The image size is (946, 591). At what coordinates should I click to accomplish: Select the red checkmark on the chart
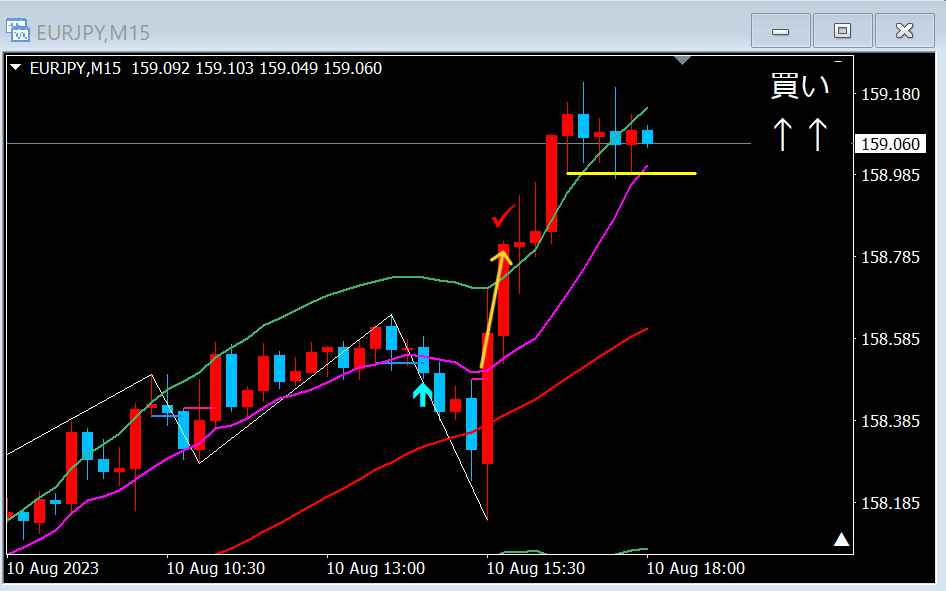point(503,216)
